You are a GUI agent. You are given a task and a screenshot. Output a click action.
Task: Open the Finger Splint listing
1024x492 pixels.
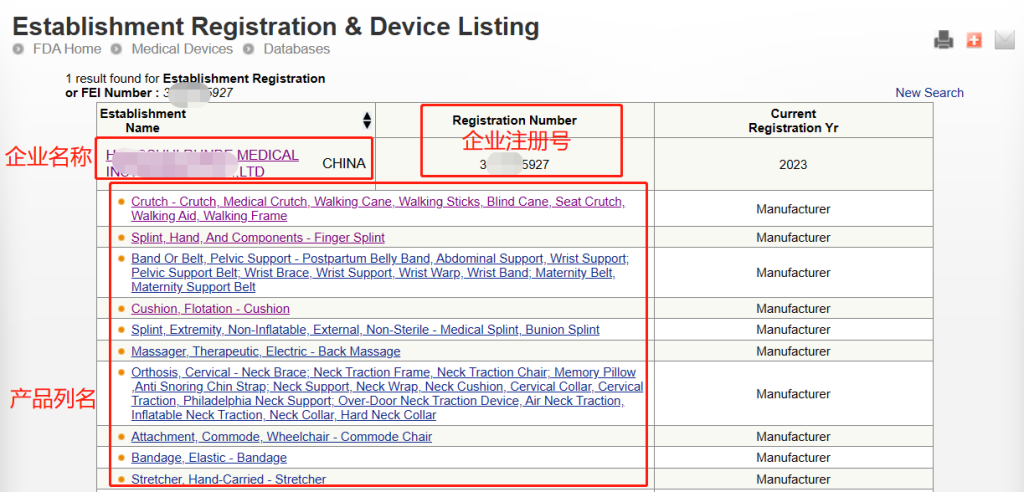[257, 238]
